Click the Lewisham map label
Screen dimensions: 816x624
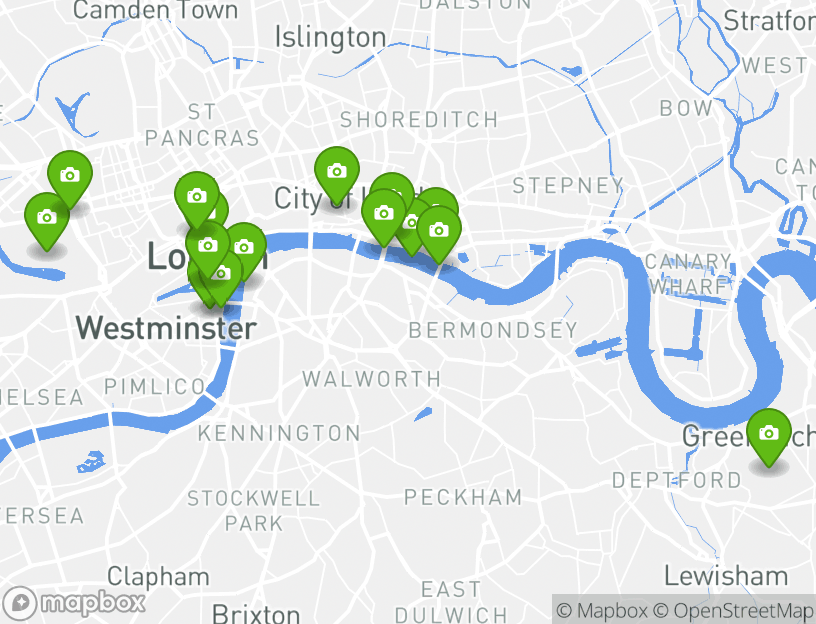click(726, 577)
